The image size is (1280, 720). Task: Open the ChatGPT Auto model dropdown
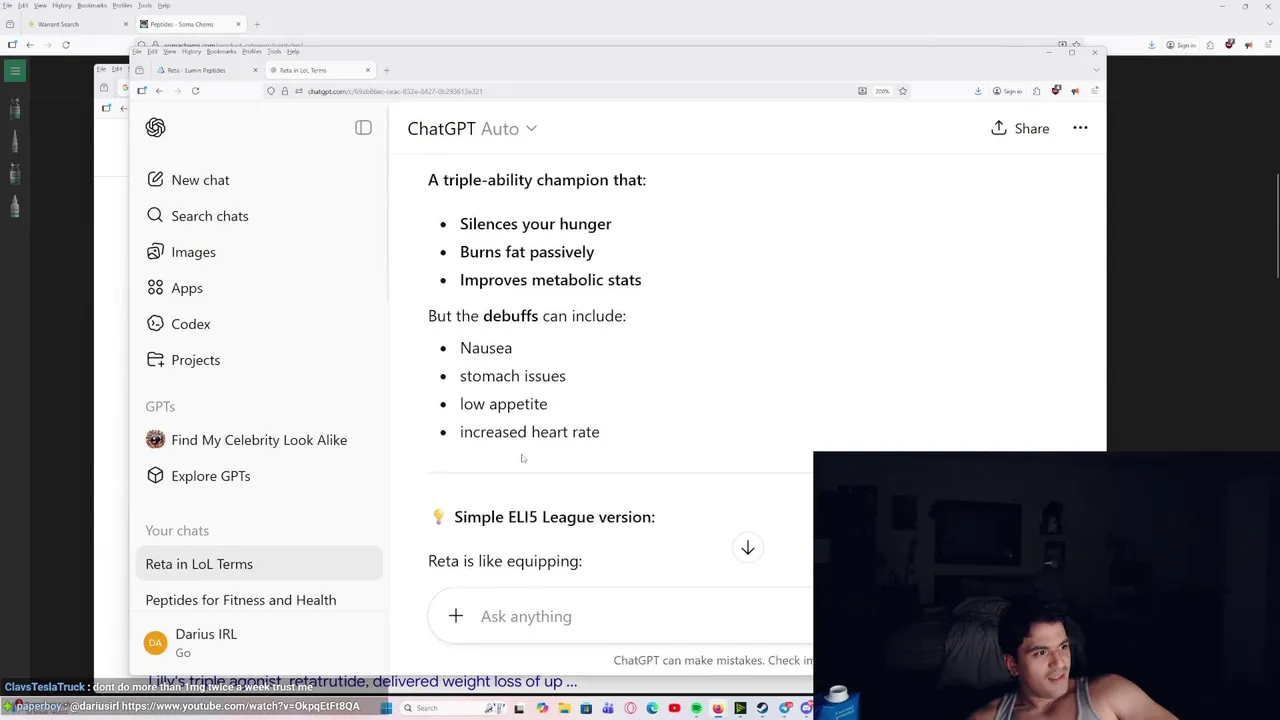tap(472, 128)
